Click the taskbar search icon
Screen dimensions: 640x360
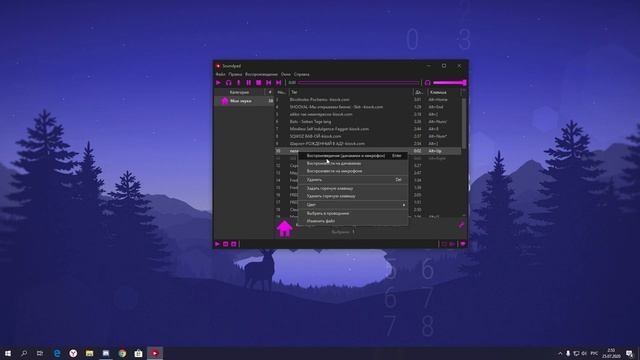tap(24, 353)
